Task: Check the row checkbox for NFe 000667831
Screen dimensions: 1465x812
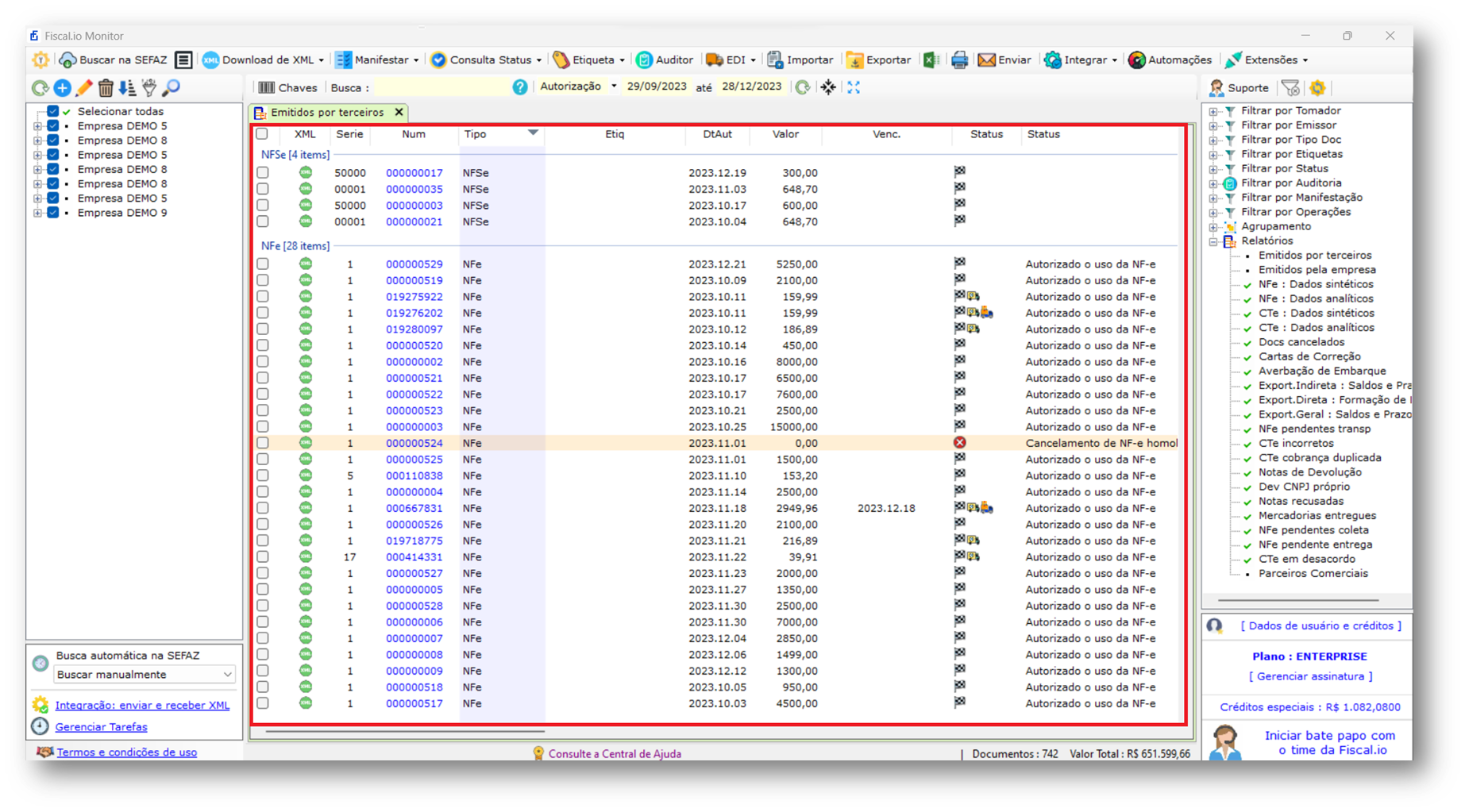Action: [x=263, y=508]
